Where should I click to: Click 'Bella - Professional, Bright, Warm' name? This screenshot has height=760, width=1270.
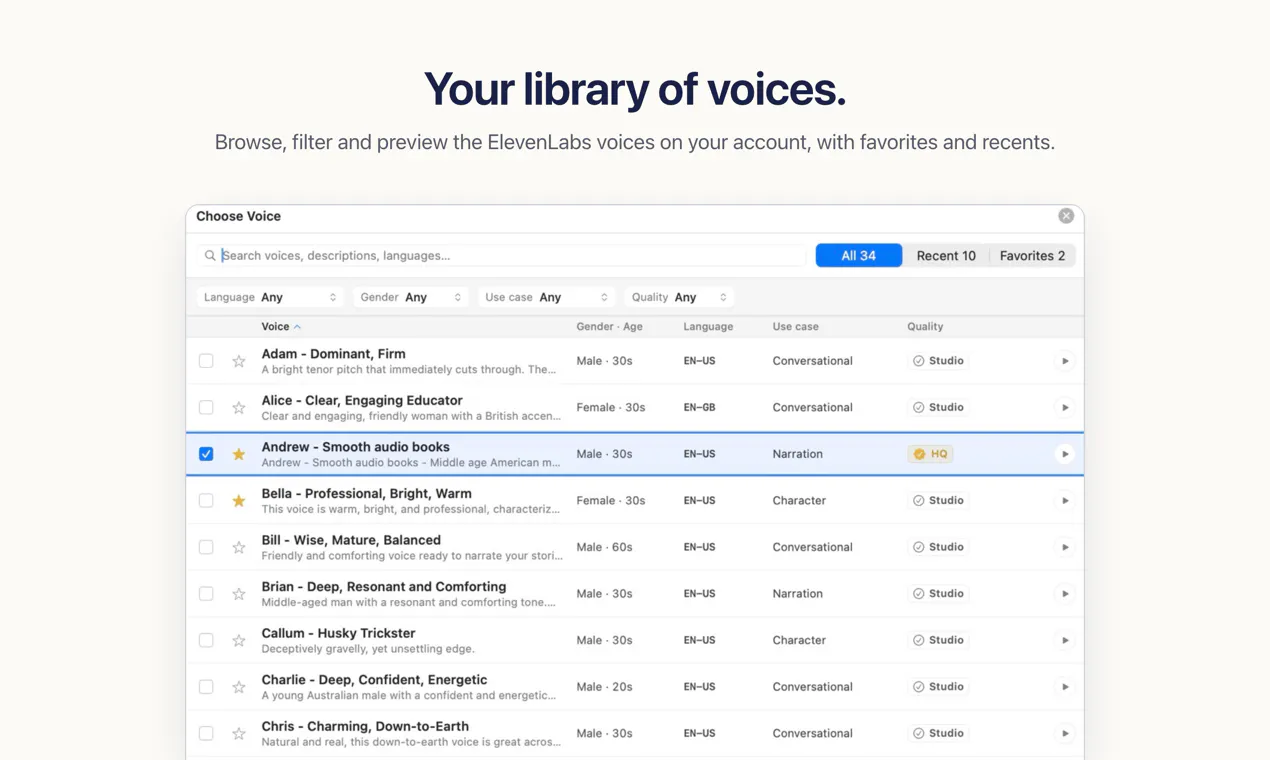pos(366,494)
